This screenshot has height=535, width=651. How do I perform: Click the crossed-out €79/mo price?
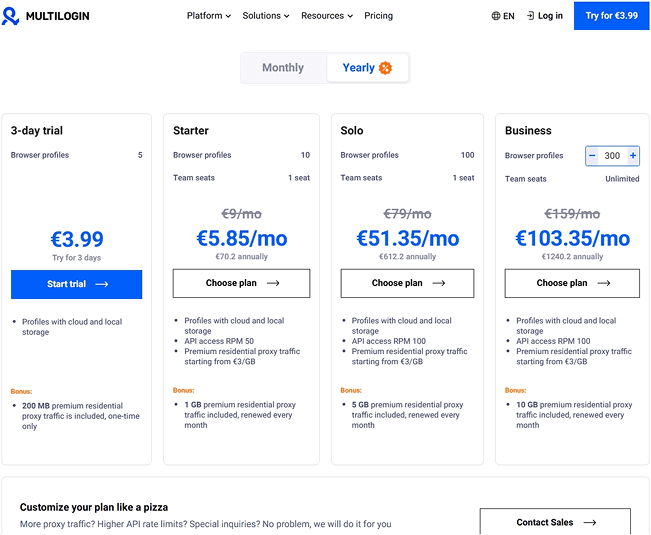pos(407,214)
